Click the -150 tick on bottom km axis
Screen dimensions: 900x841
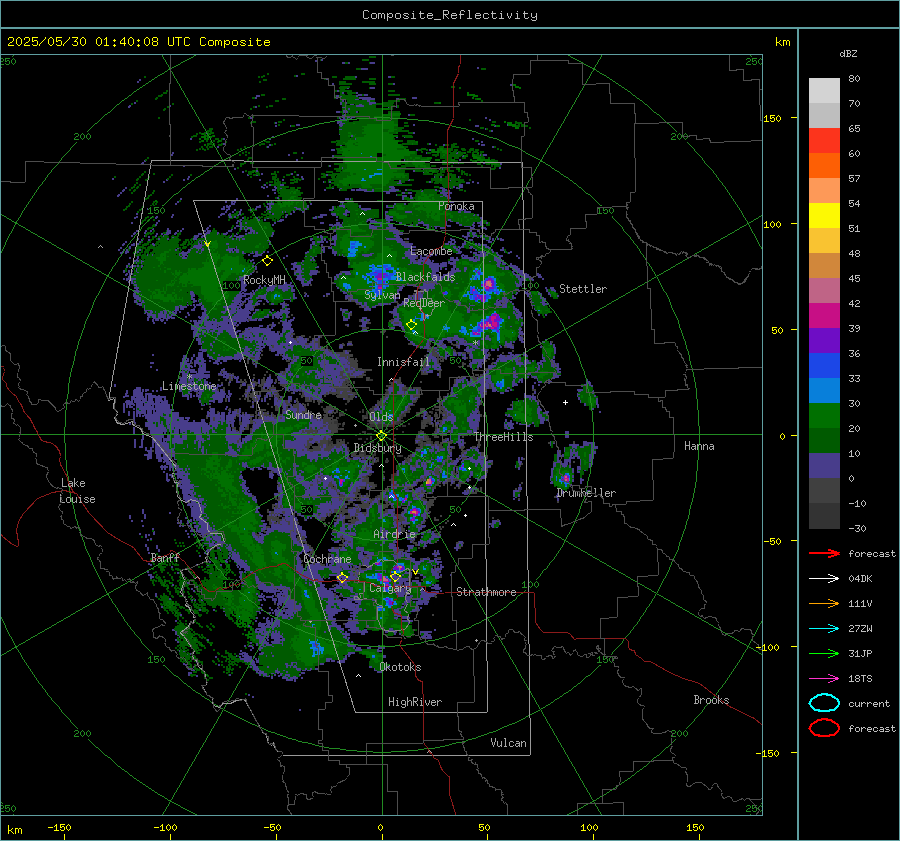[x=59, y=828]
